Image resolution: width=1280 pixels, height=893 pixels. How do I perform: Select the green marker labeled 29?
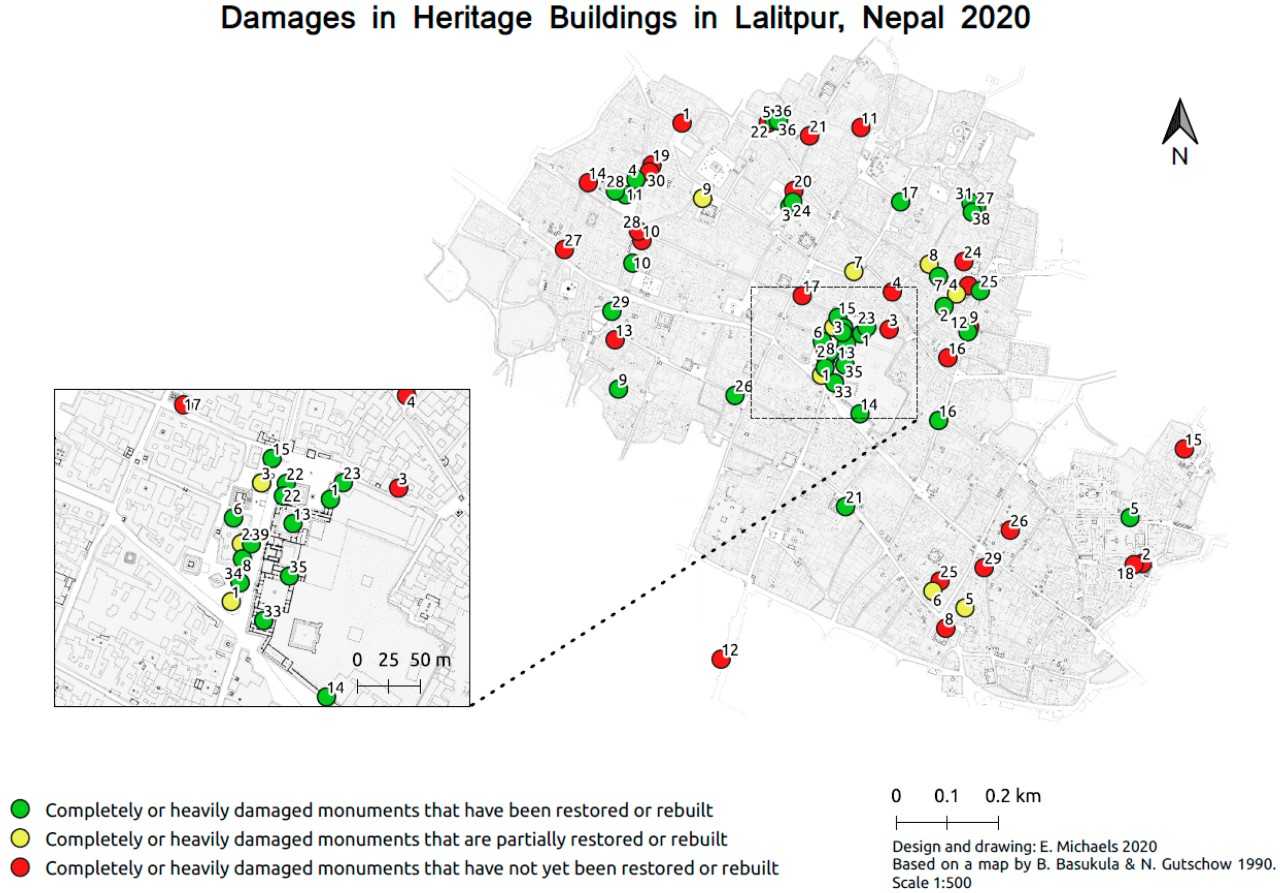point(612,312)
